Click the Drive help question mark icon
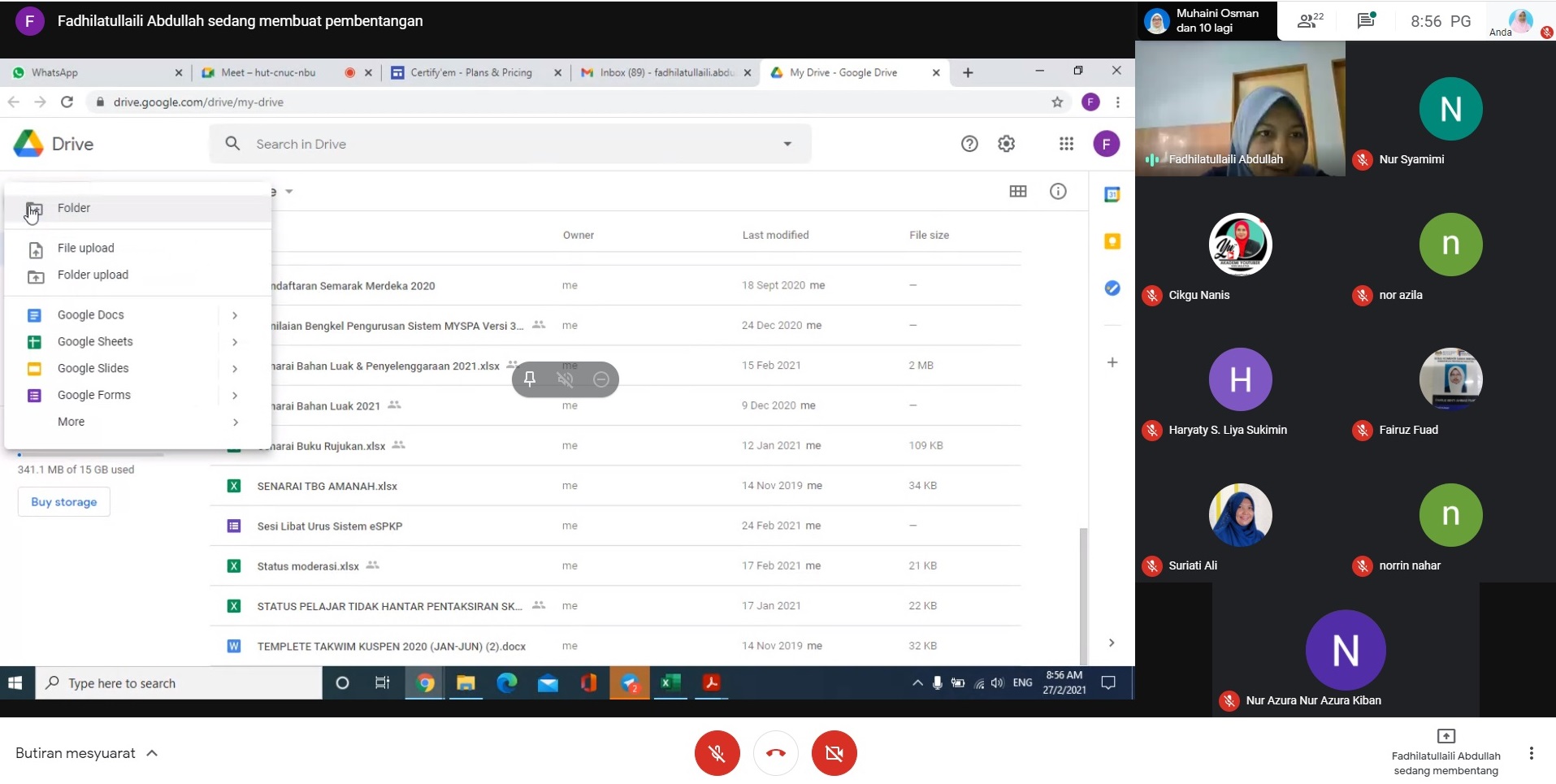The image size is (1556, 784). tap(969, 144)
